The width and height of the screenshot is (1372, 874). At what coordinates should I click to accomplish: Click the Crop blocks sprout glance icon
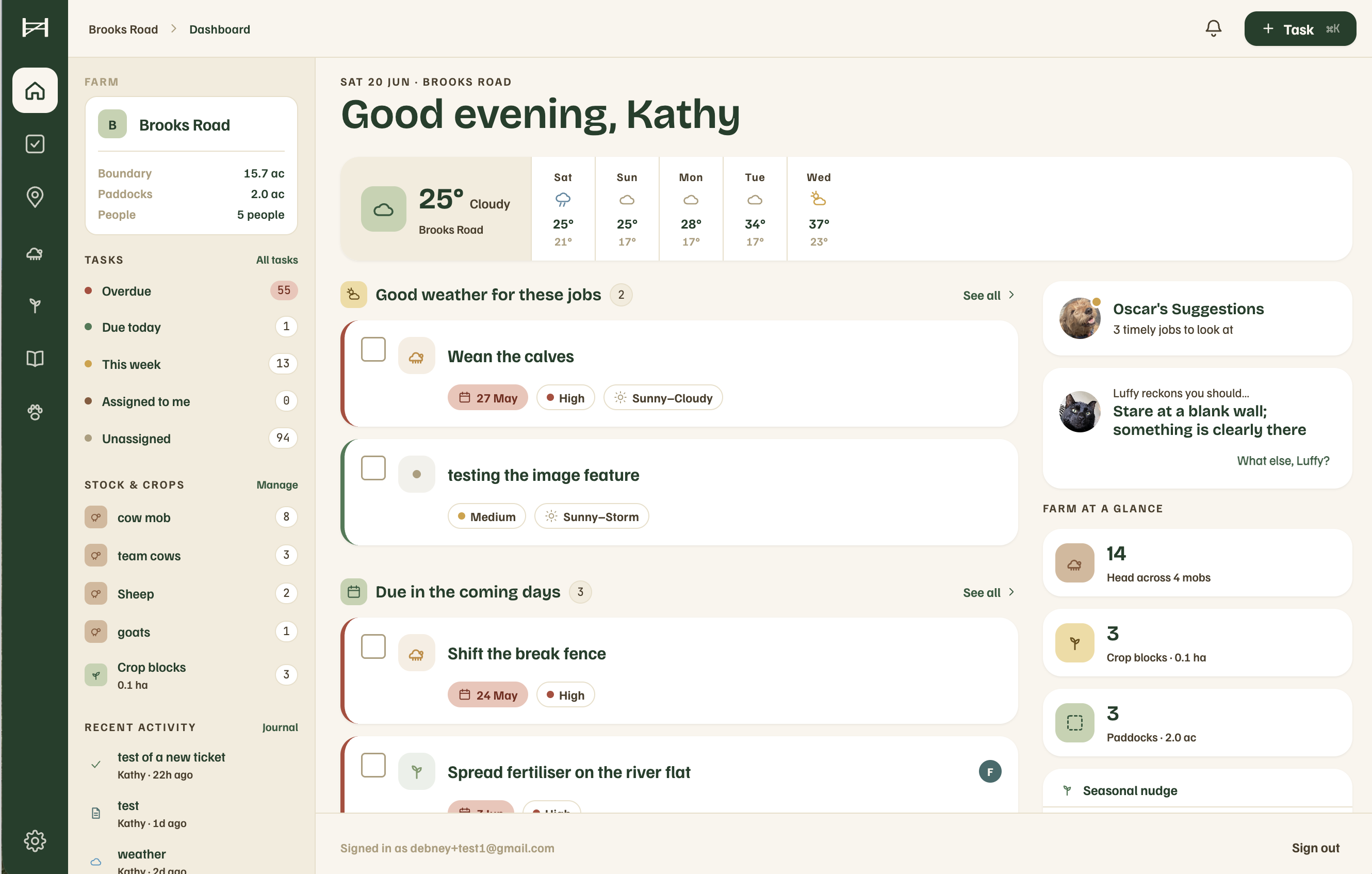(1074, 643)
